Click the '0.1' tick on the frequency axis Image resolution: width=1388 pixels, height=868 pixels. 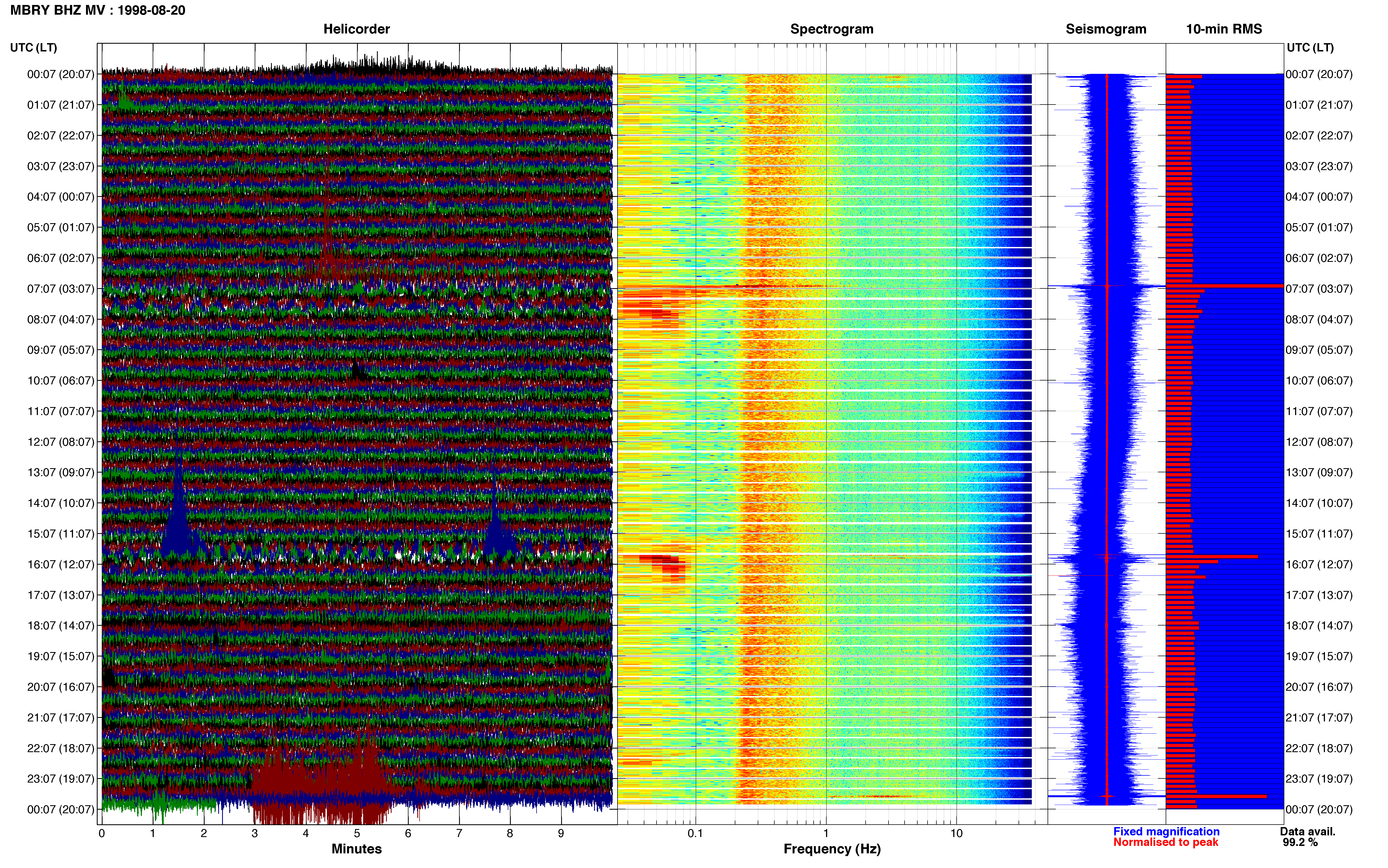click(x=695, y=833)
